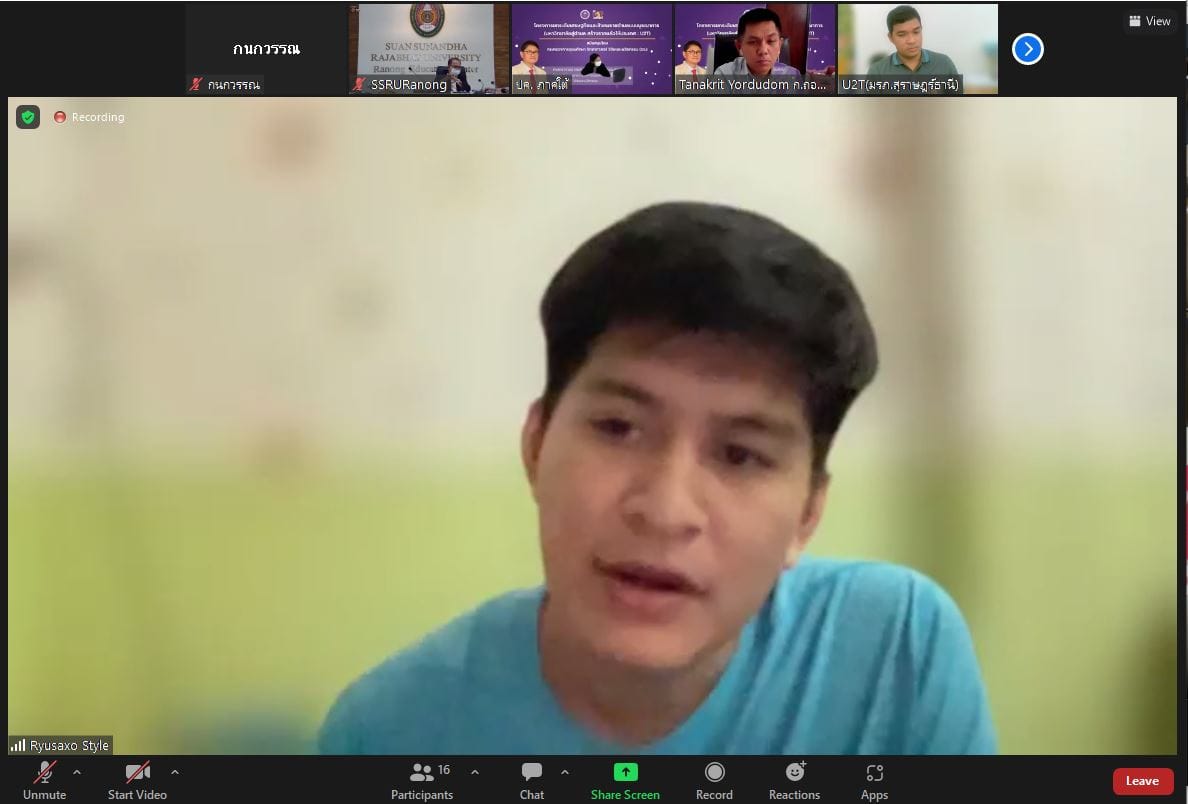Expand audio options arrow next to Unmute
1188x804 pixels.
point(77,772)
